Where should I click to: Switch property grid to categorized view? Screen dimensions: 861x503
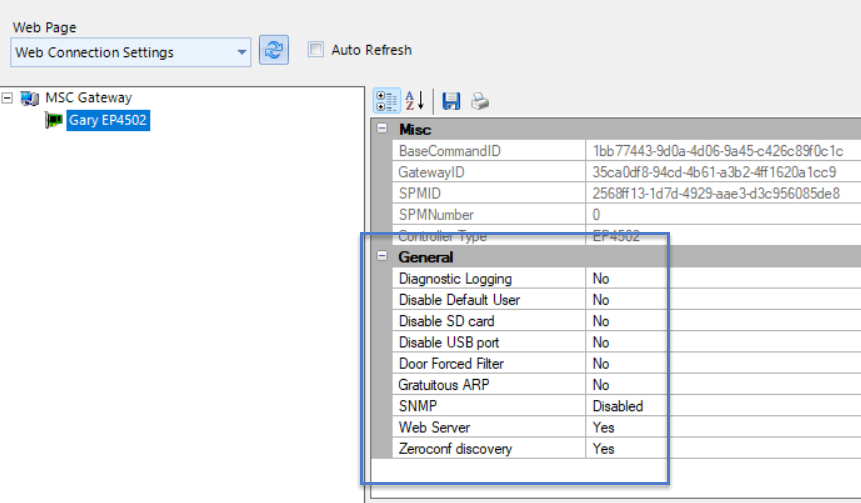click(387, 101)
